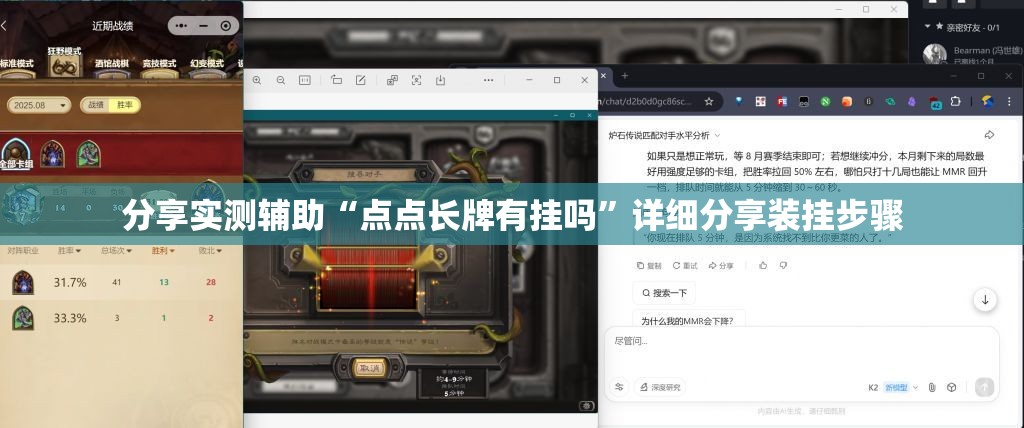Click the mini-program capsule circle close icon
This screenshot has width=1024, height=428.
[x=225, y=26]
